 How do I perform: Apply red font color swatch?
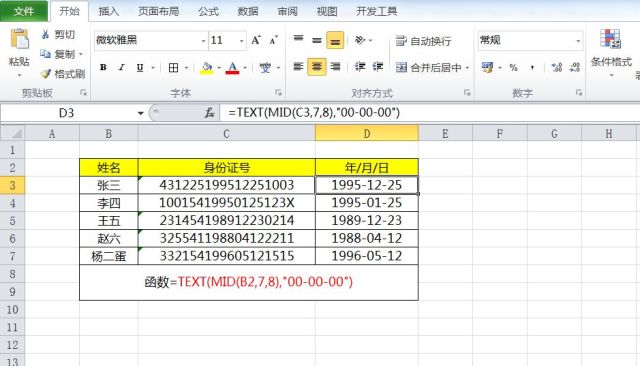pos(232,67)
